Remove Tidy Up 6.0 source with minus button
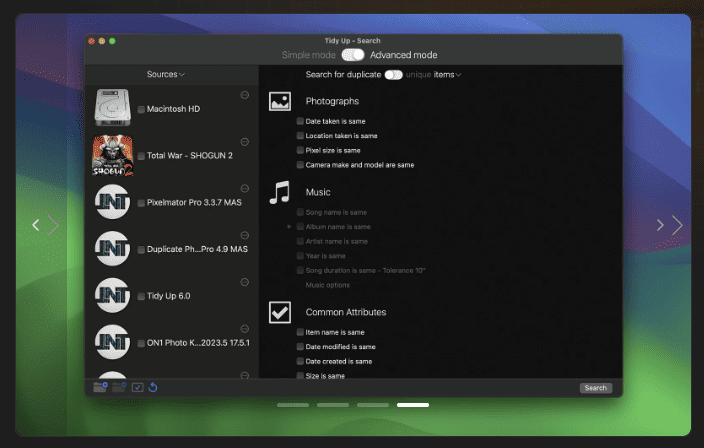The image size is (704, 448). click(x=245, y=282)
